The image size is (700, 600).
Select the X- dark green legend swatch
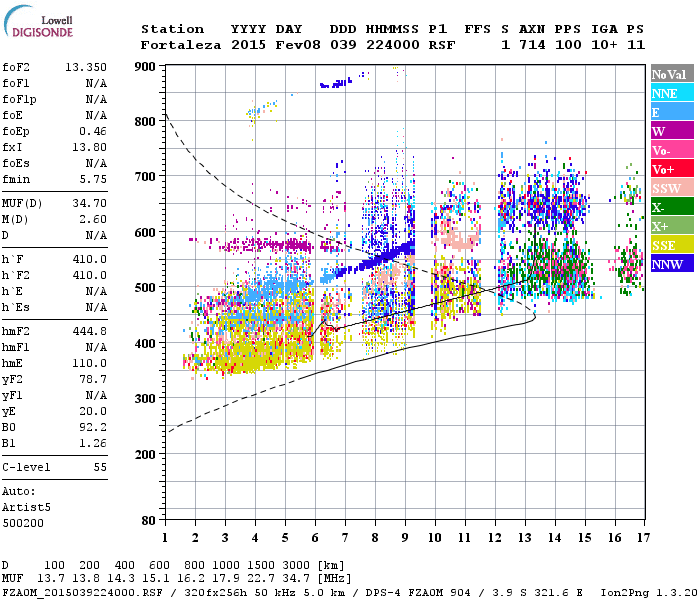(672, 207)
